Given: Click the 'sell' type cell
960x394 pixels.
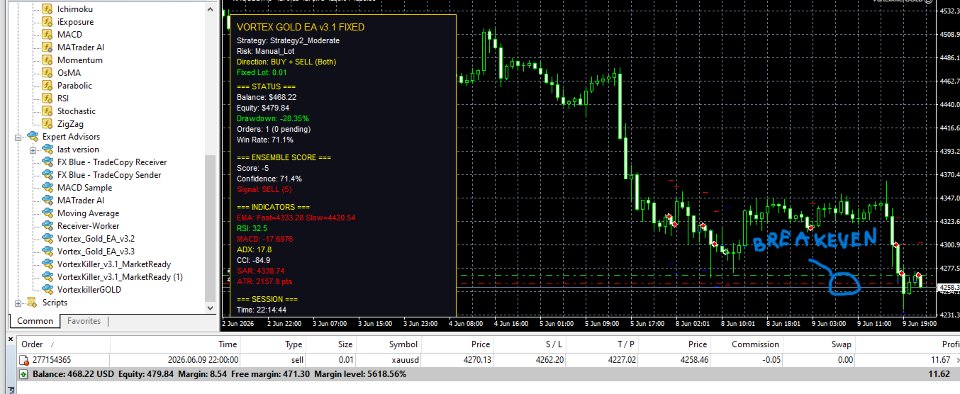Looking at the screenshot, I should [296, 361].
